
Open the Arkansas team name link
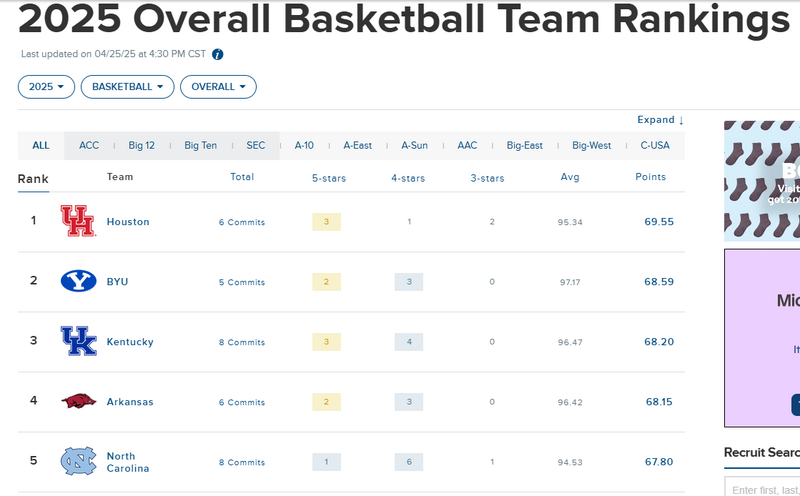click(130, 402)
